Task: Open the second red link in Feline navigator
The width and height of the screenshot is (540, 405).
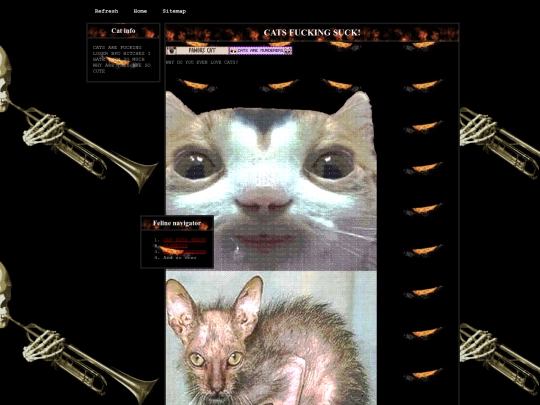Action: (x=175, y=246)
